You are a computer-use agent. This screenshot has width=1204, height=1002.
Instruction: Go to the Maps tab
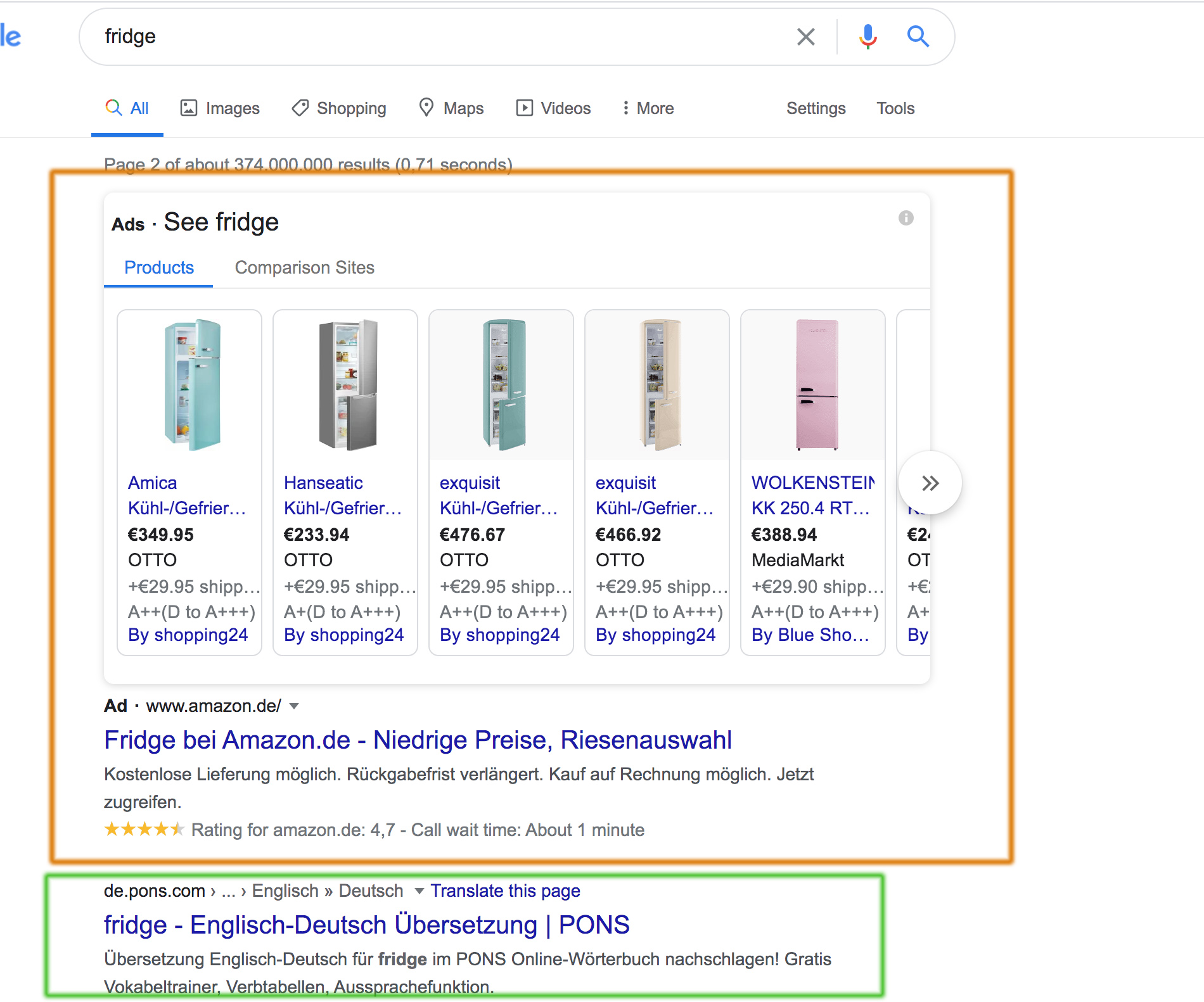451,108
